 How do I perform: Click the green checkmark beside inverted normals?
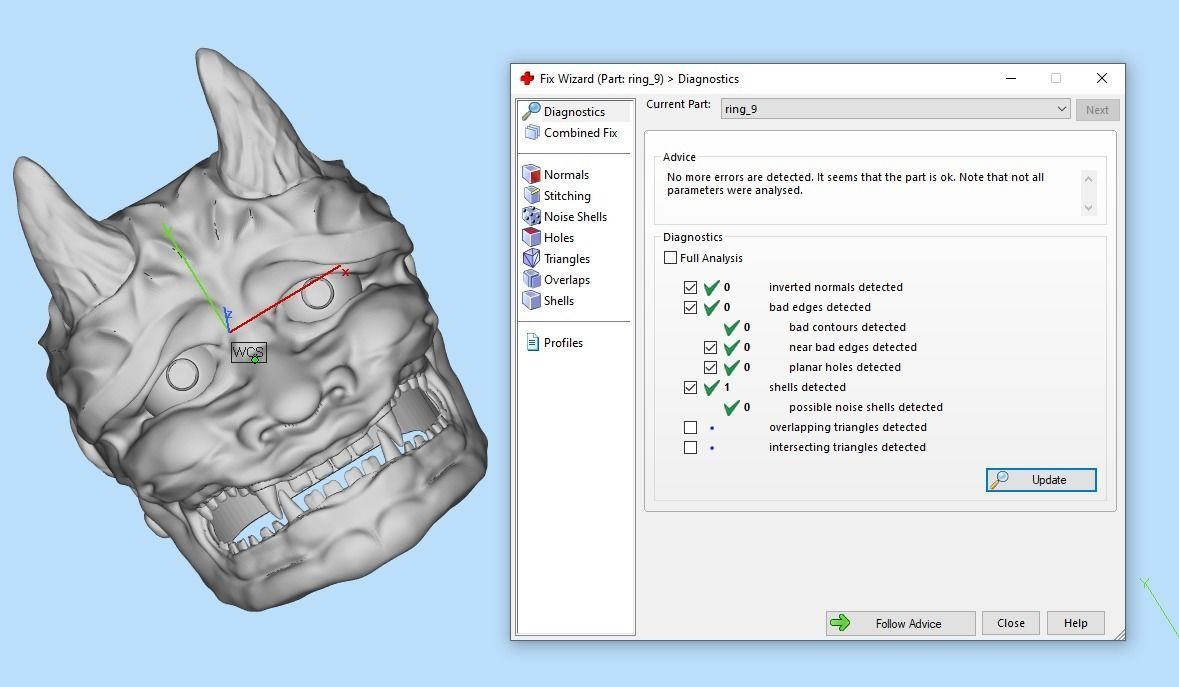click(x=711, y=287)
